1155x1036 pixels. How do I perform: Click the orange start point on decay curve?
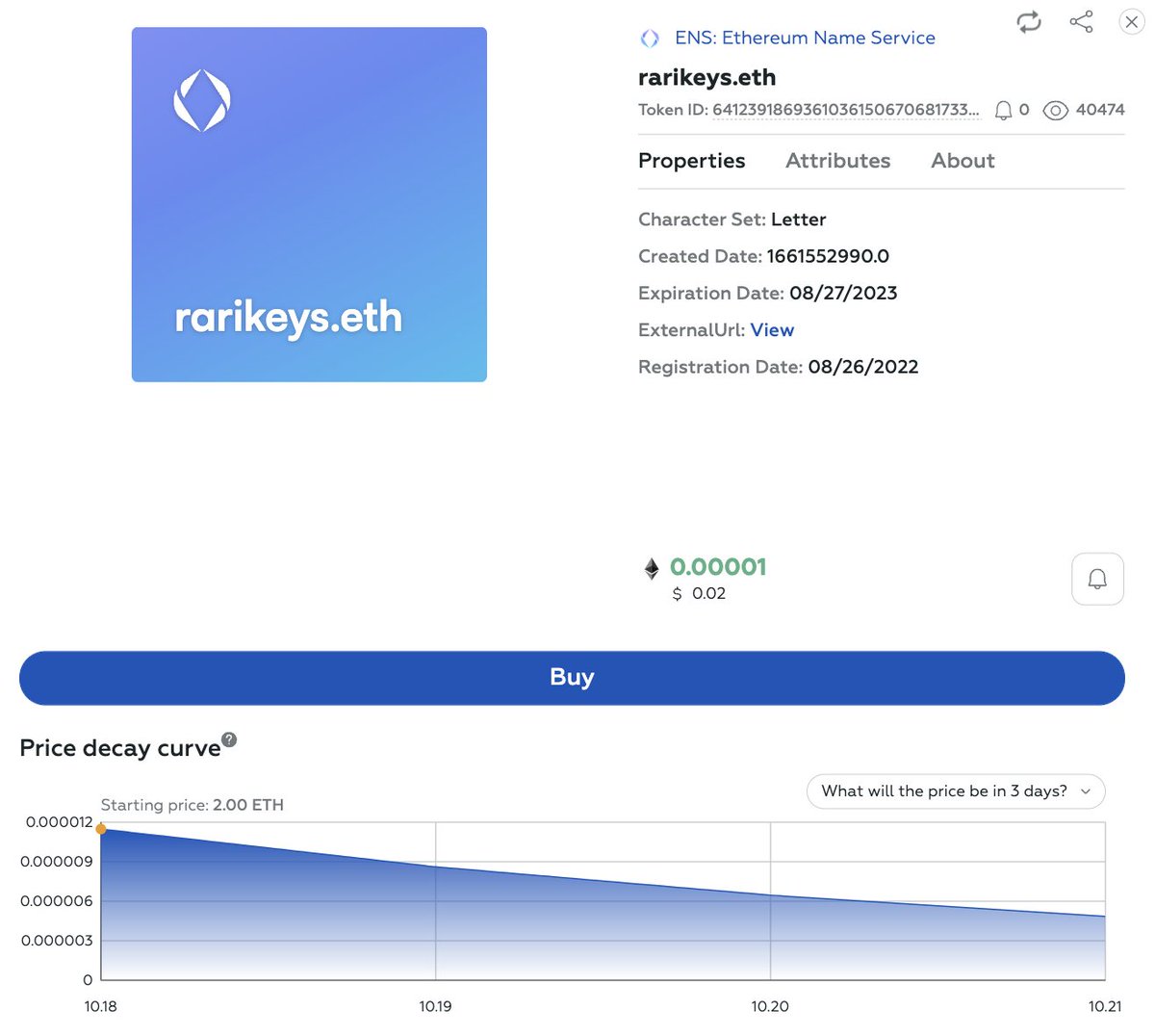coord(101,829)
